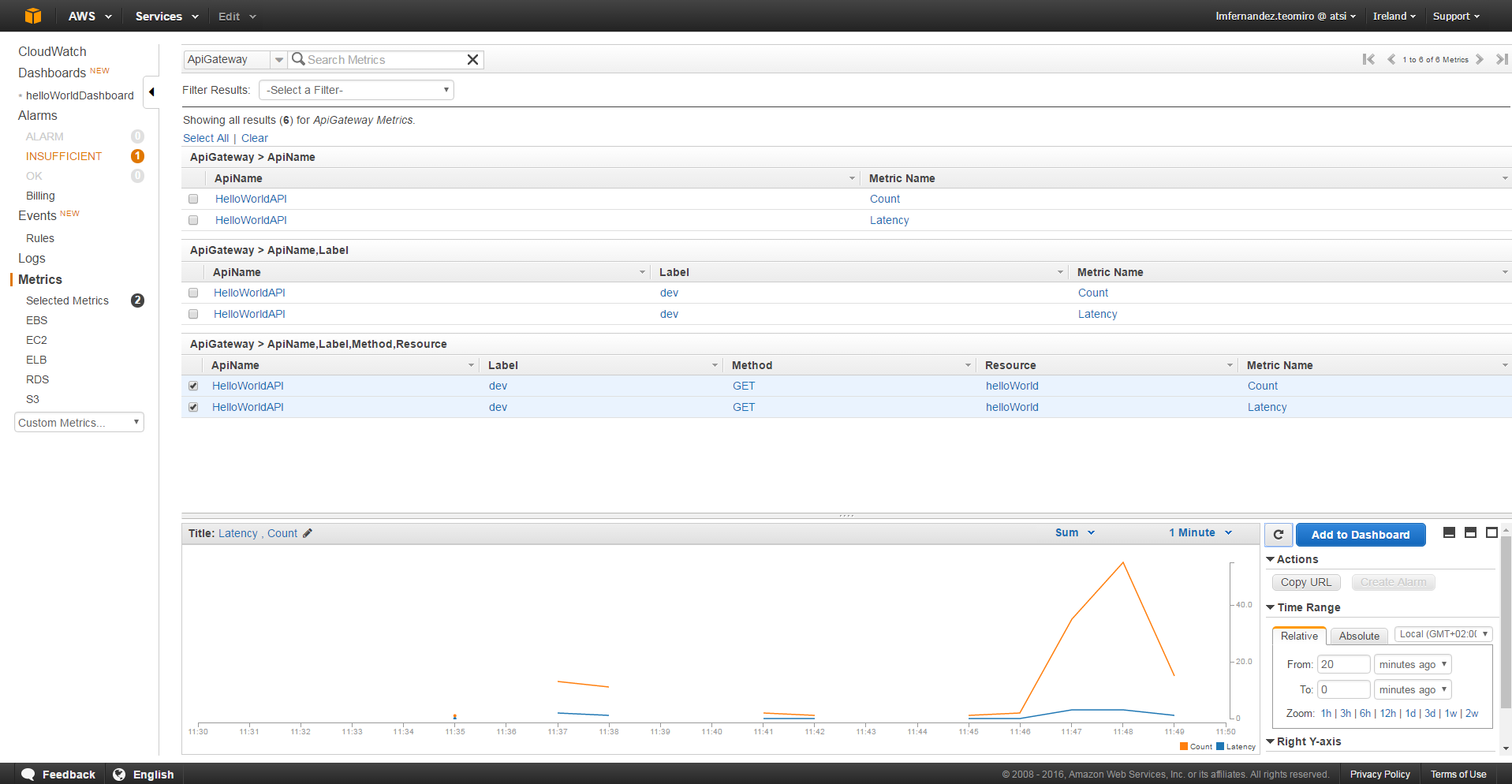This screenshot has width=1512, height=784.
Task: Clear the metrics search with X icon
Action: pyautogui.click(x=472, y=60)
